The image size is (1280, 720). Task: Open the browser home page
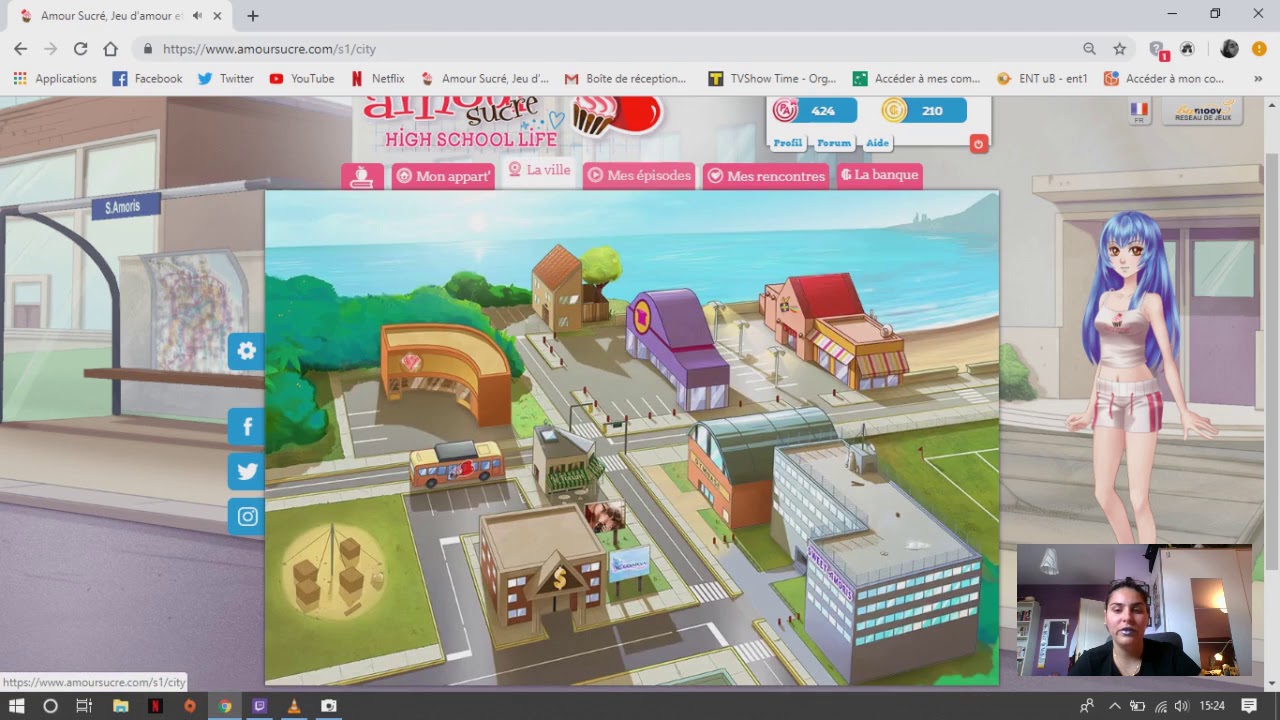(x=110, y=48)
